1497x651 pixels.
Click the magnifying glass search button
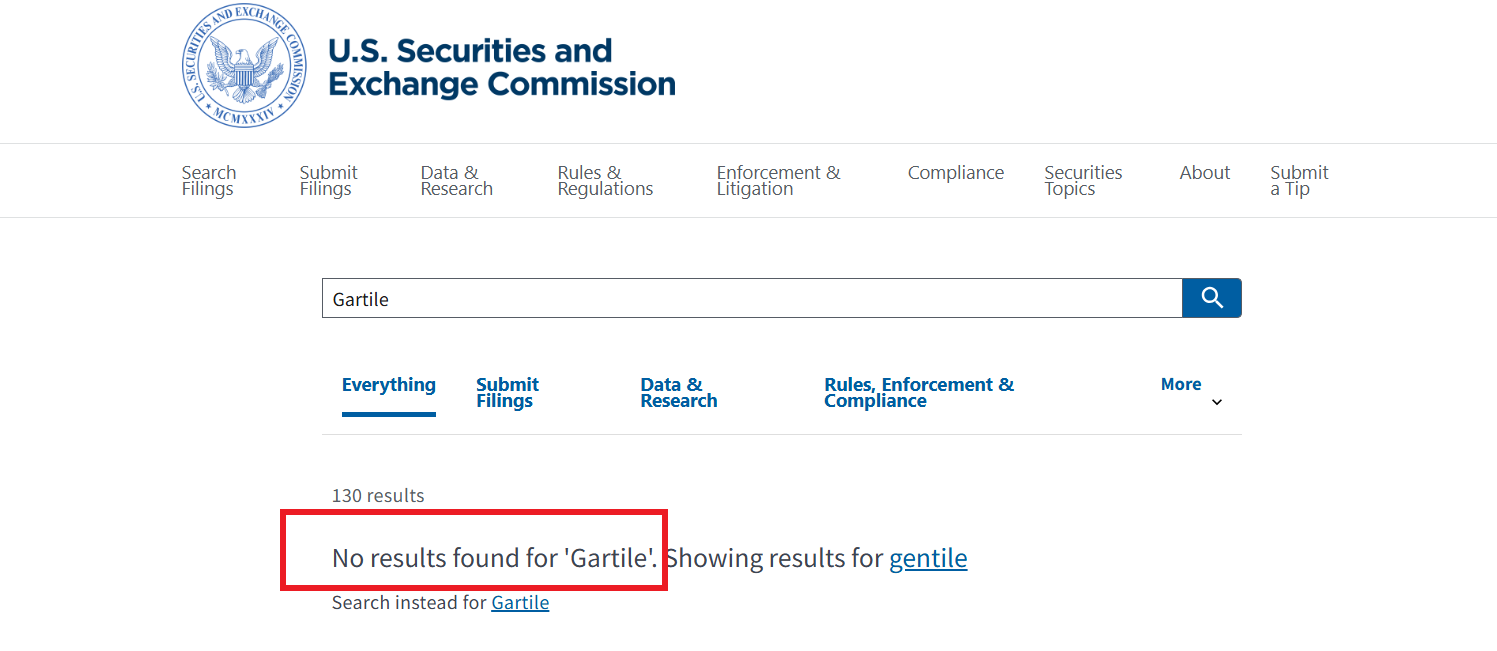click(x=1212, y=298)
